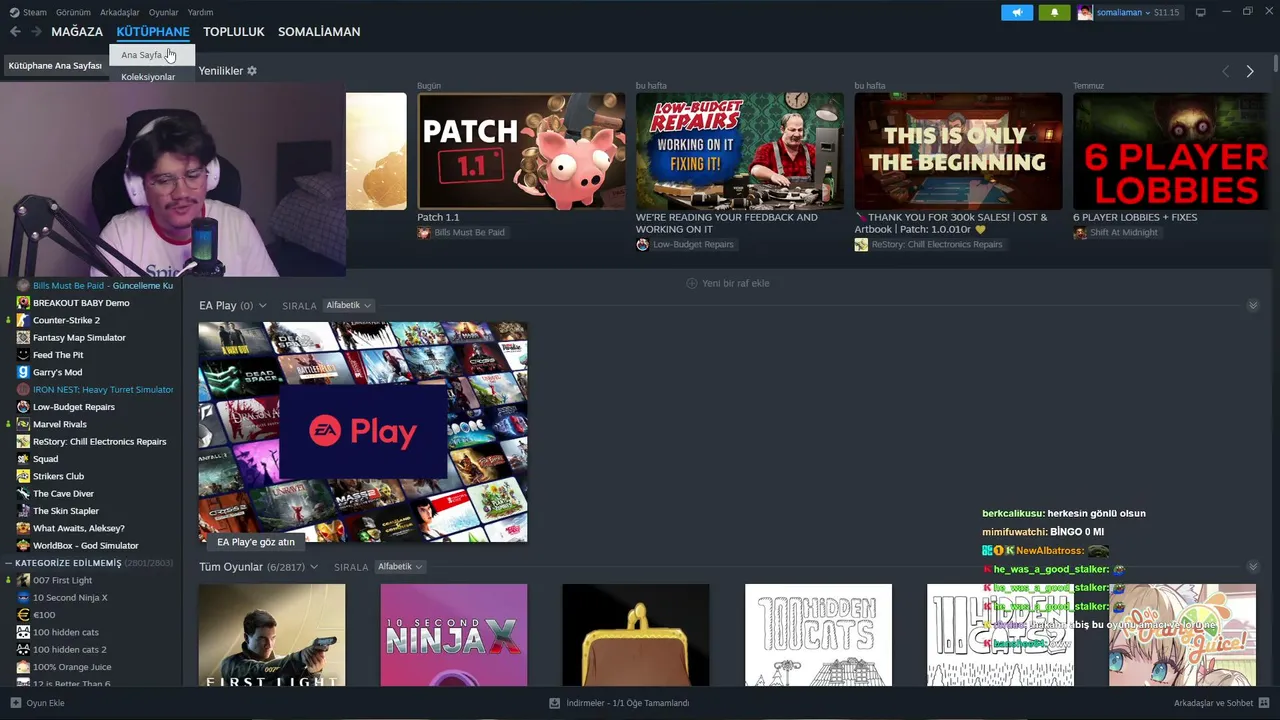Click Yeni bir raf ekle to add shelf
Image resolution: width=1280 pixels, height=720 pixels.
pyautogui.click(x=728, y=283)
